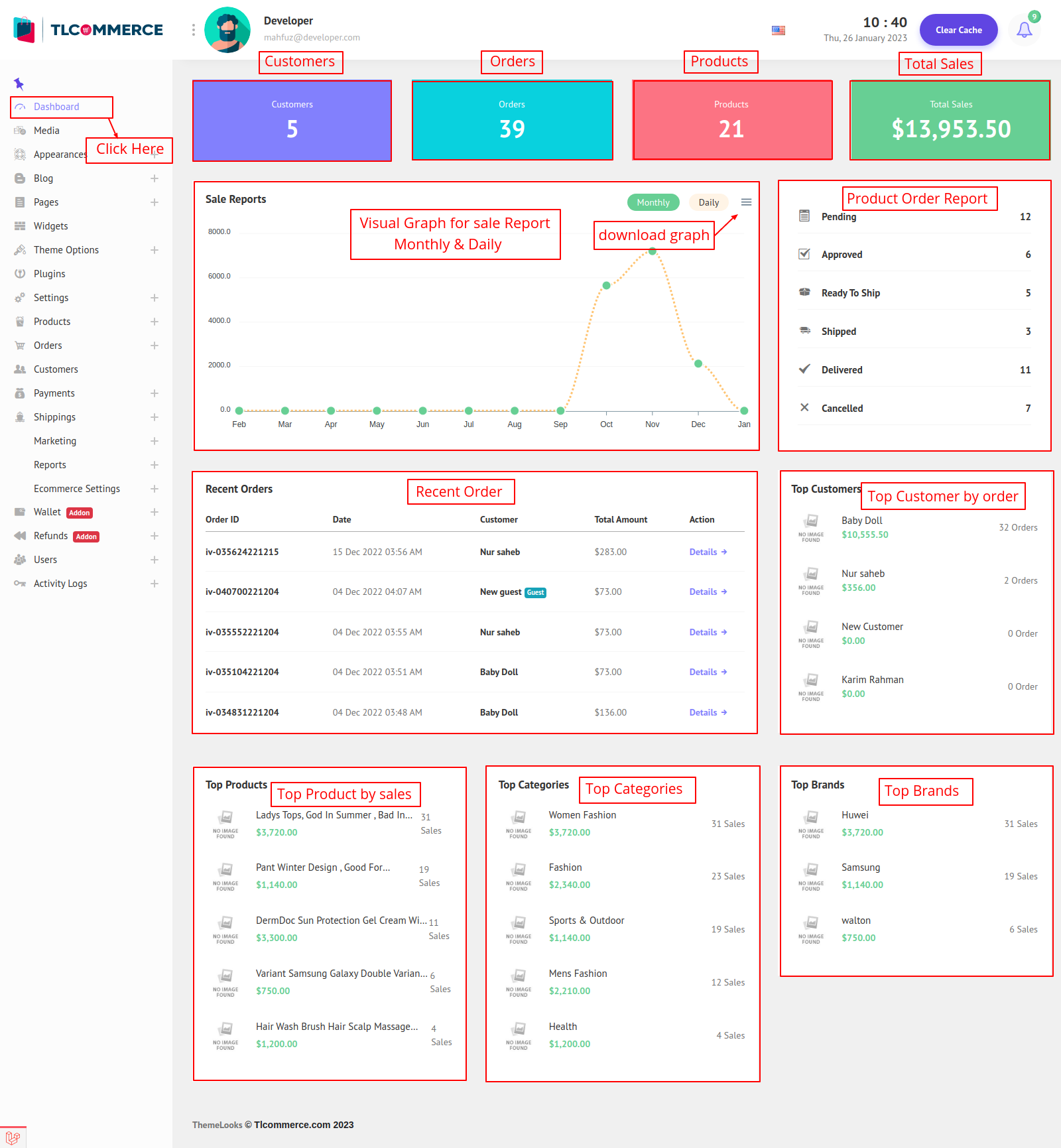Click the US flag language icon
Image resolution: width=1061 pixels, height=1148 pixels.
779,31
